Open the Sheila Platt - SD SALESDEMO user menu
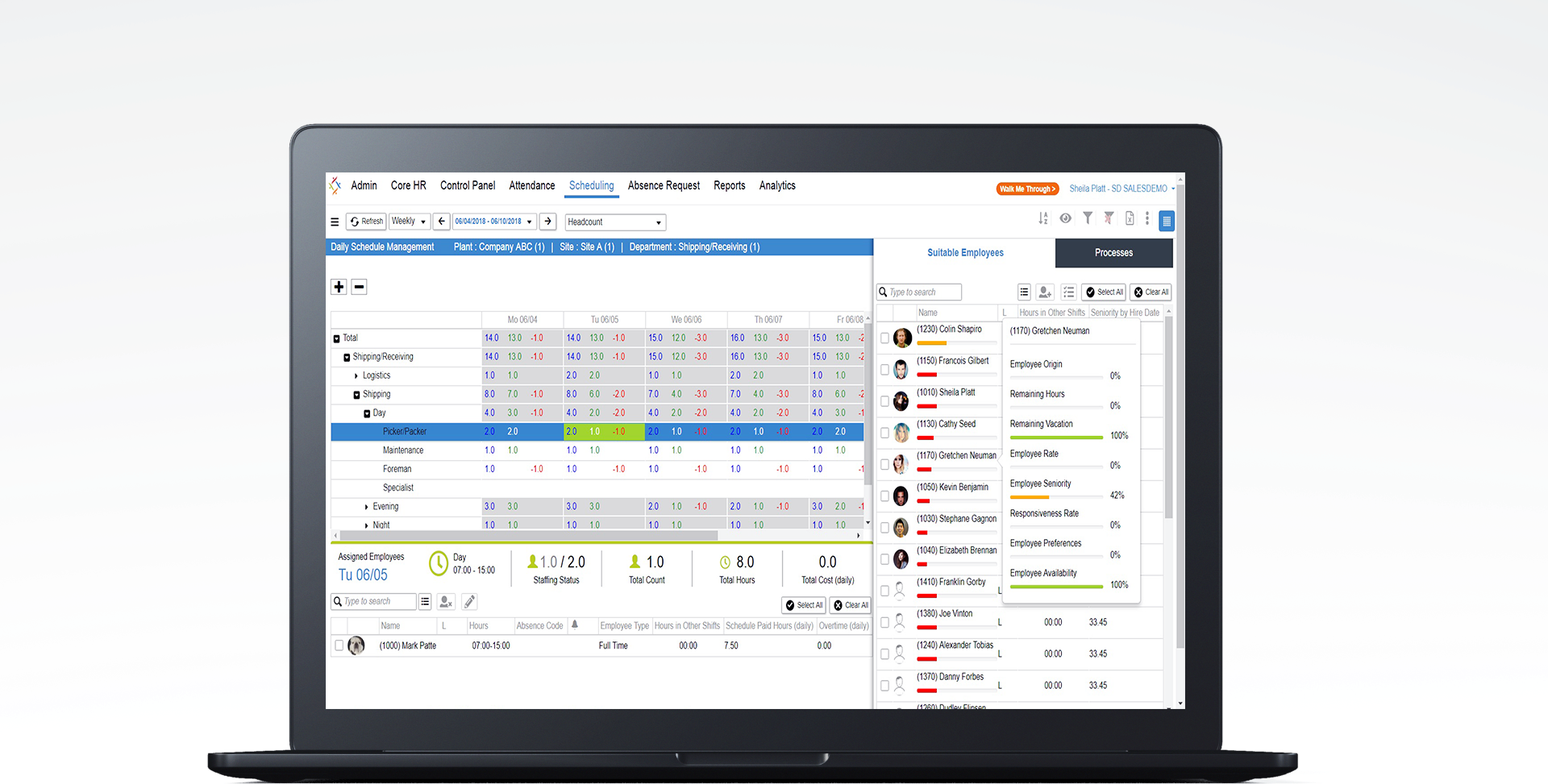Image resolution: width=1548 pixels, height=784 pixels. coord(1122,189)
